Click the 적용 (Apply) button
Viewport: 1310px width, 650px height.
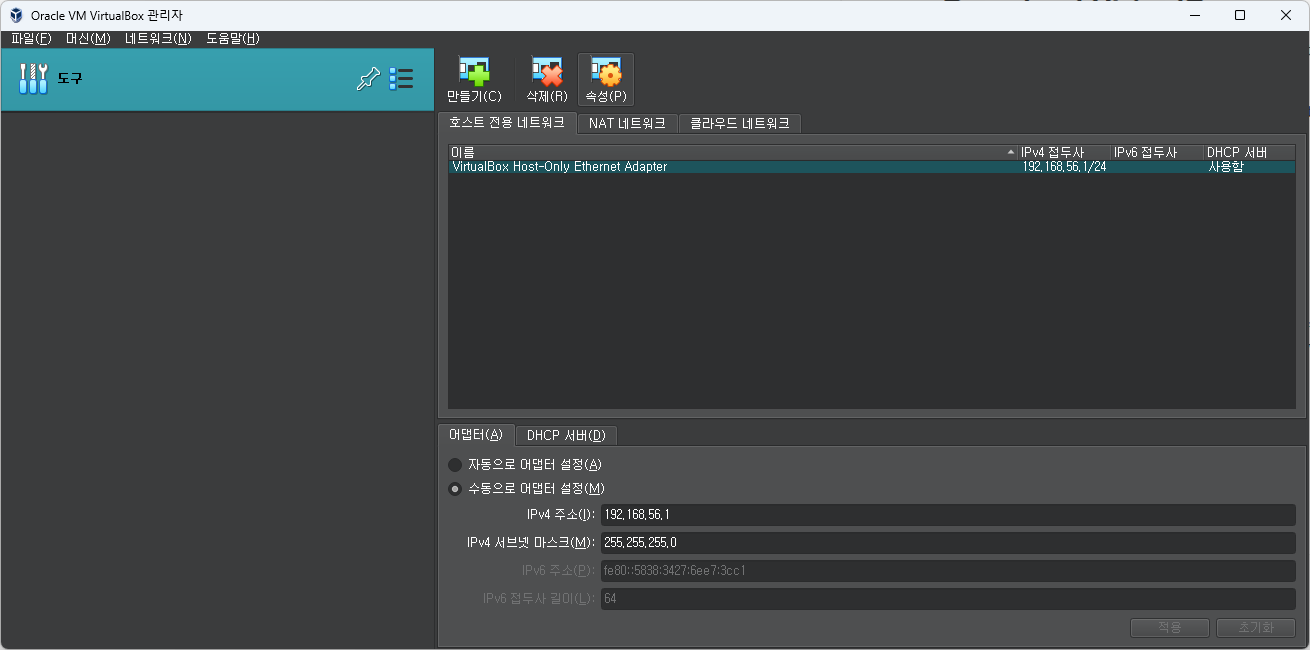(1169, 627)
